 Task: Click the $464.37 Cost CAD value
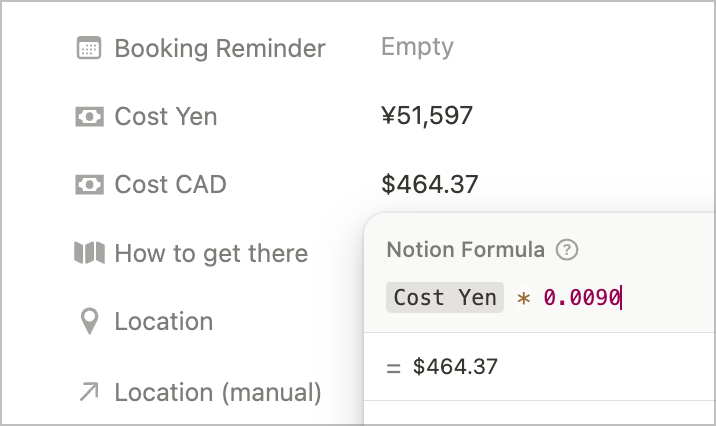coord(430,184)
